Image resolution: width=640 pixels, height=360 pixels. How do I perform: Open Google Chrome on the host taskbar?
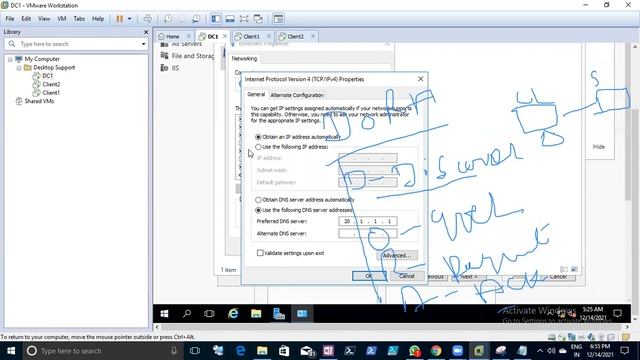436,351
